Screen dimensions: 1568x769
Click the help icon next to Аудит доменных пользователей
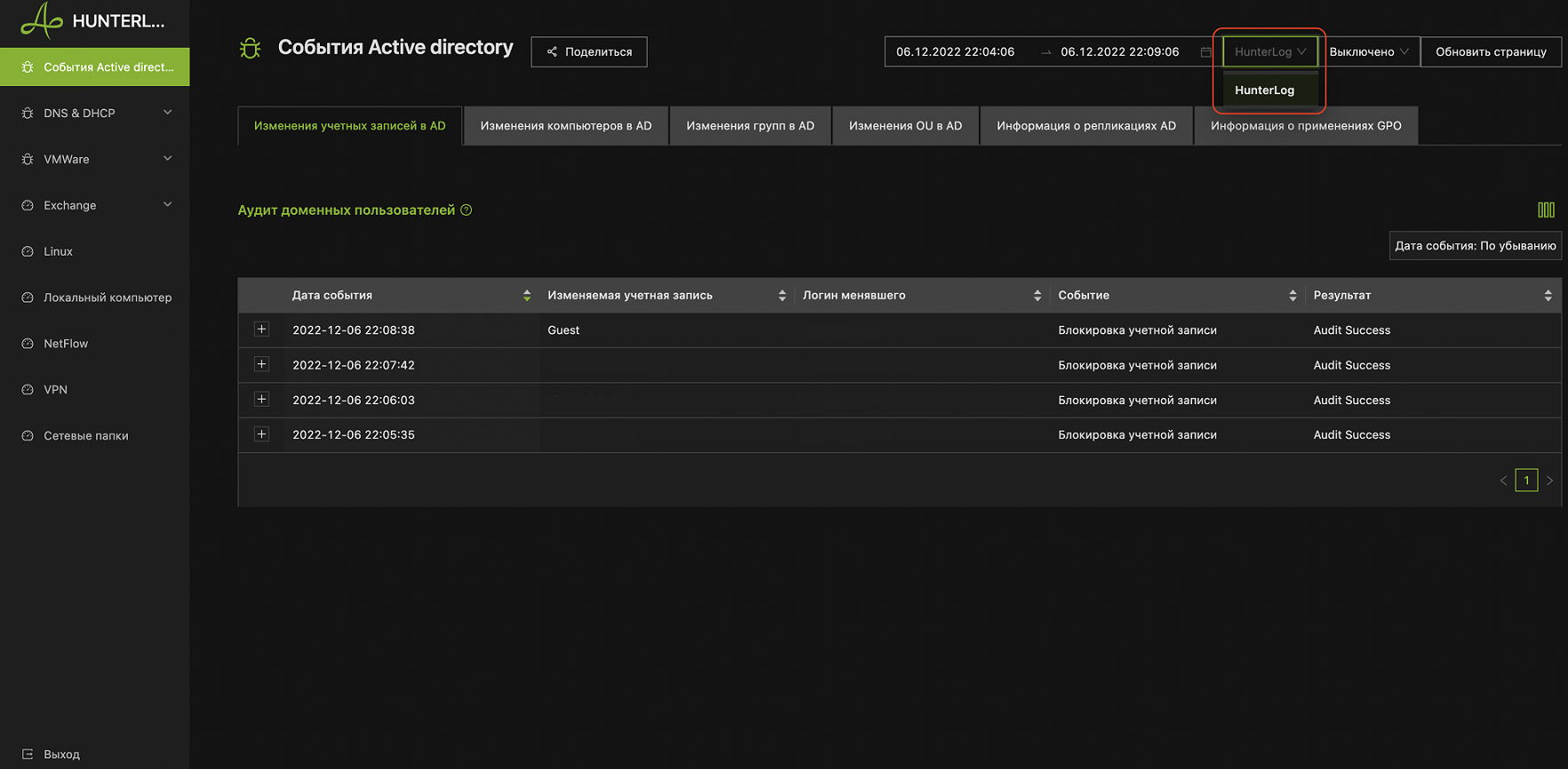point(466,210)
